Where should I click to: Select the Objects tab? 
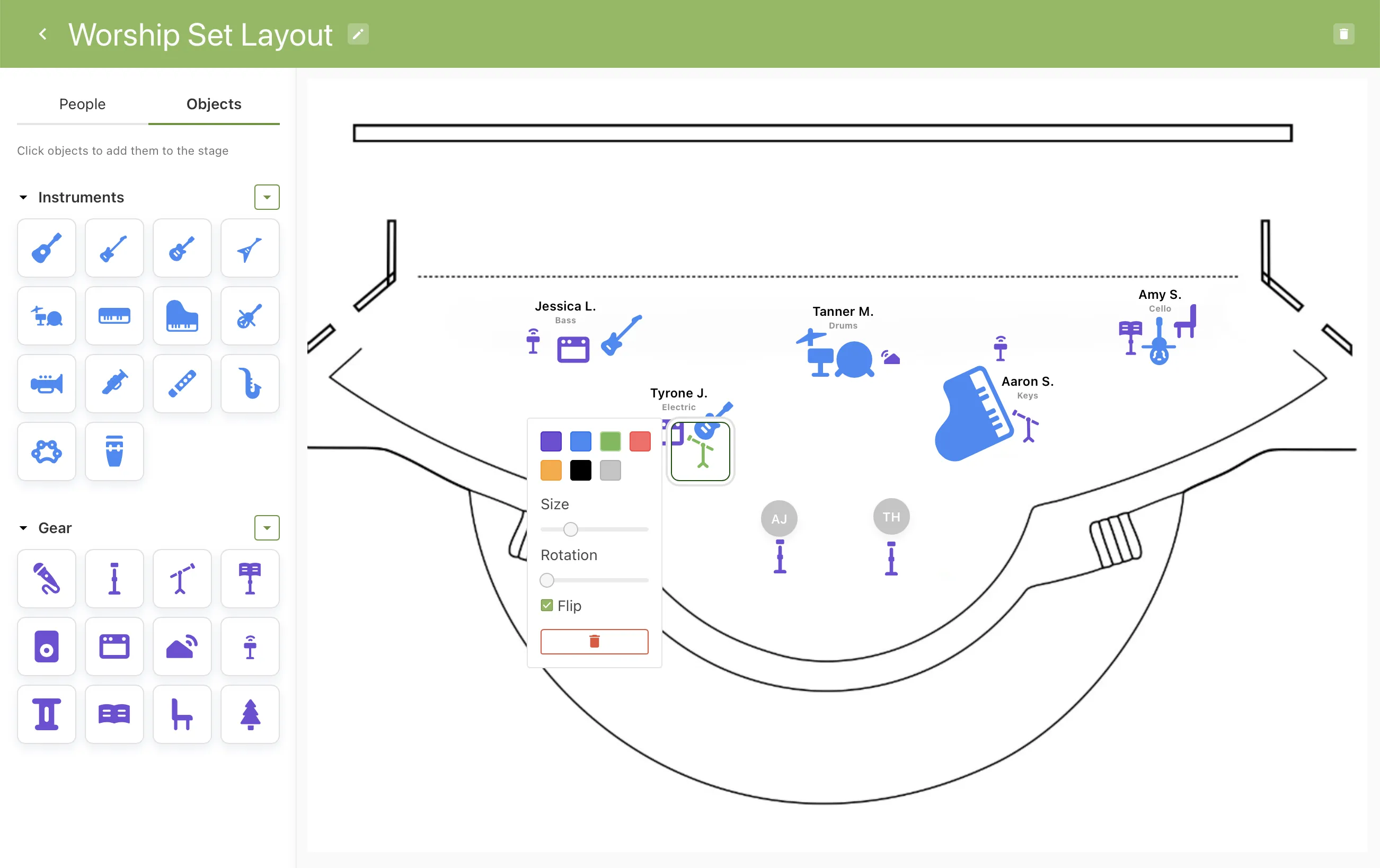[x=214, y=104]
